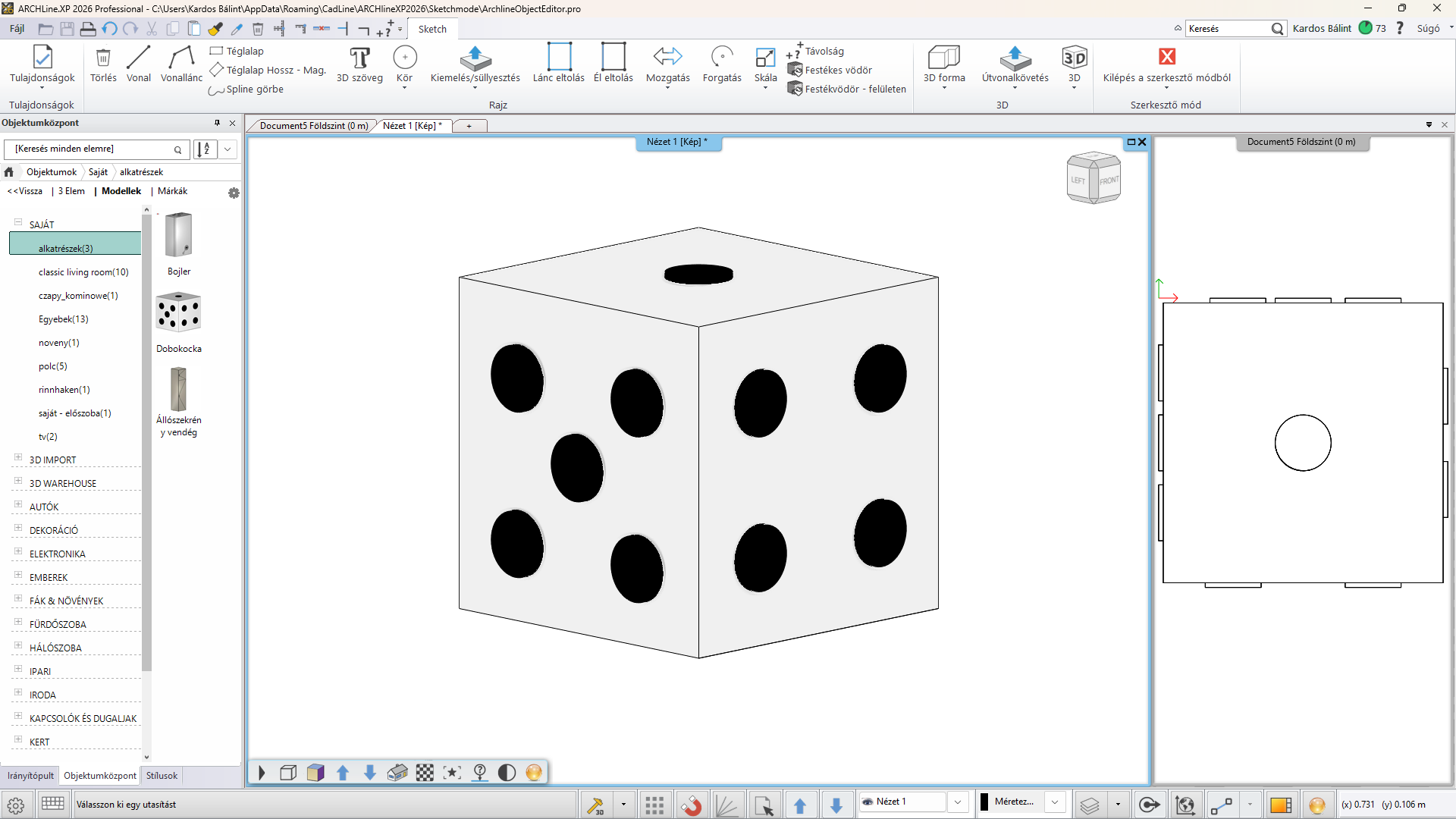
Task: Open the Nézet 1 view dropdown
Action: (958, 802)
